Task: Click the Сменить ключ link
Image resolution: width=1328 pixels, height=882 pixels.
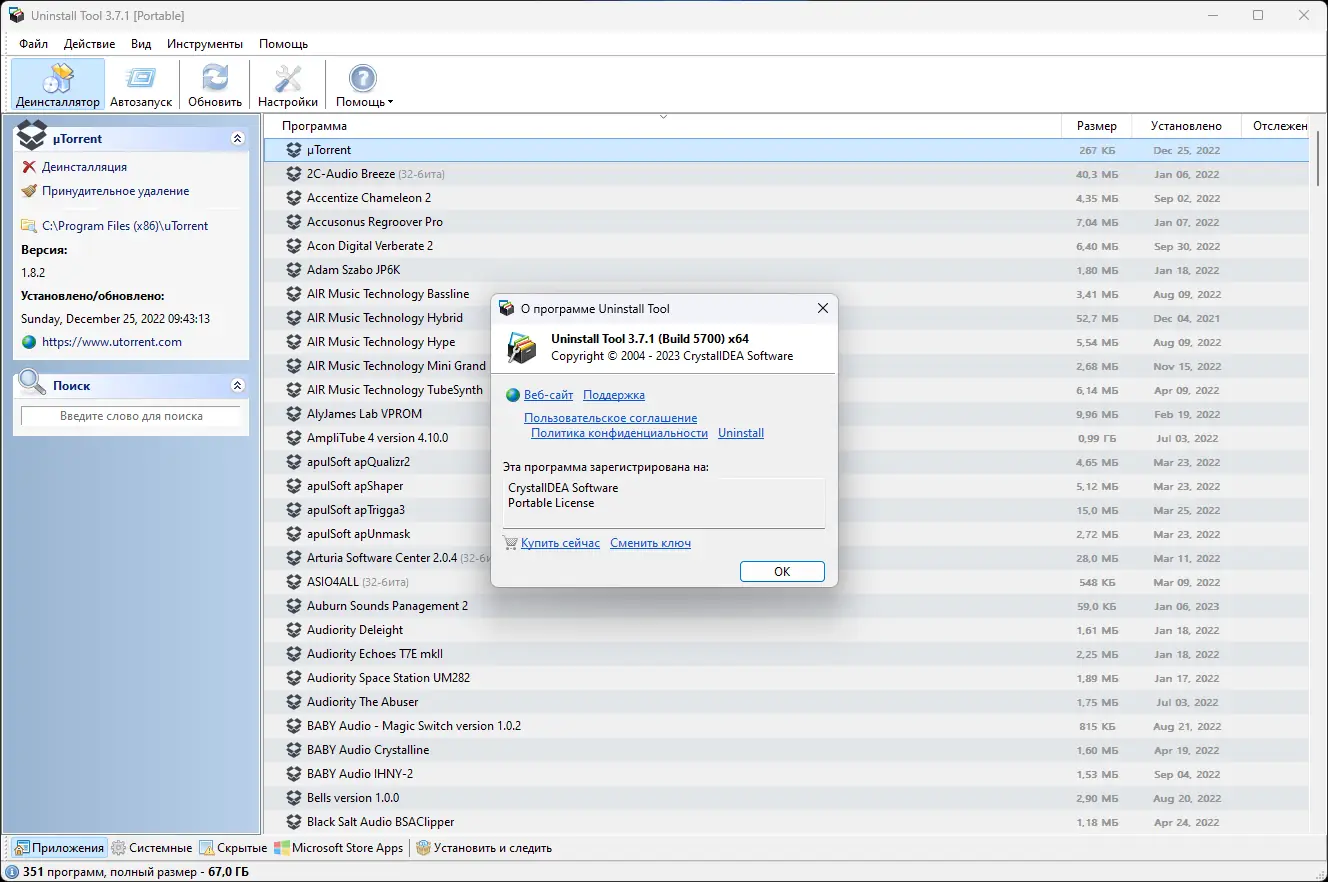Action: 650,543
